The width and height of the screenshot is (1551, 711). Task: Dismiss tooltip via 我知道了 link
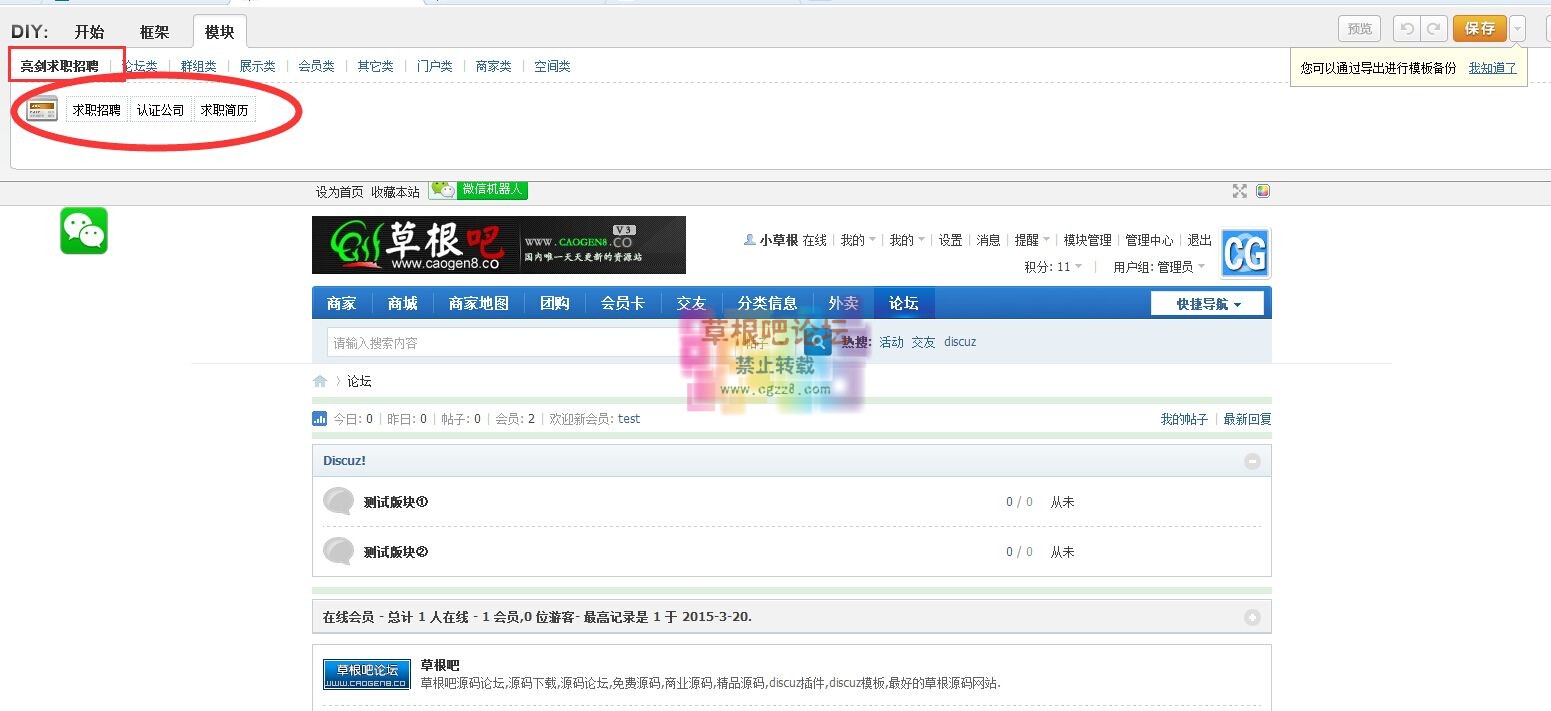pyautogui.click(x=1492, y=68)
